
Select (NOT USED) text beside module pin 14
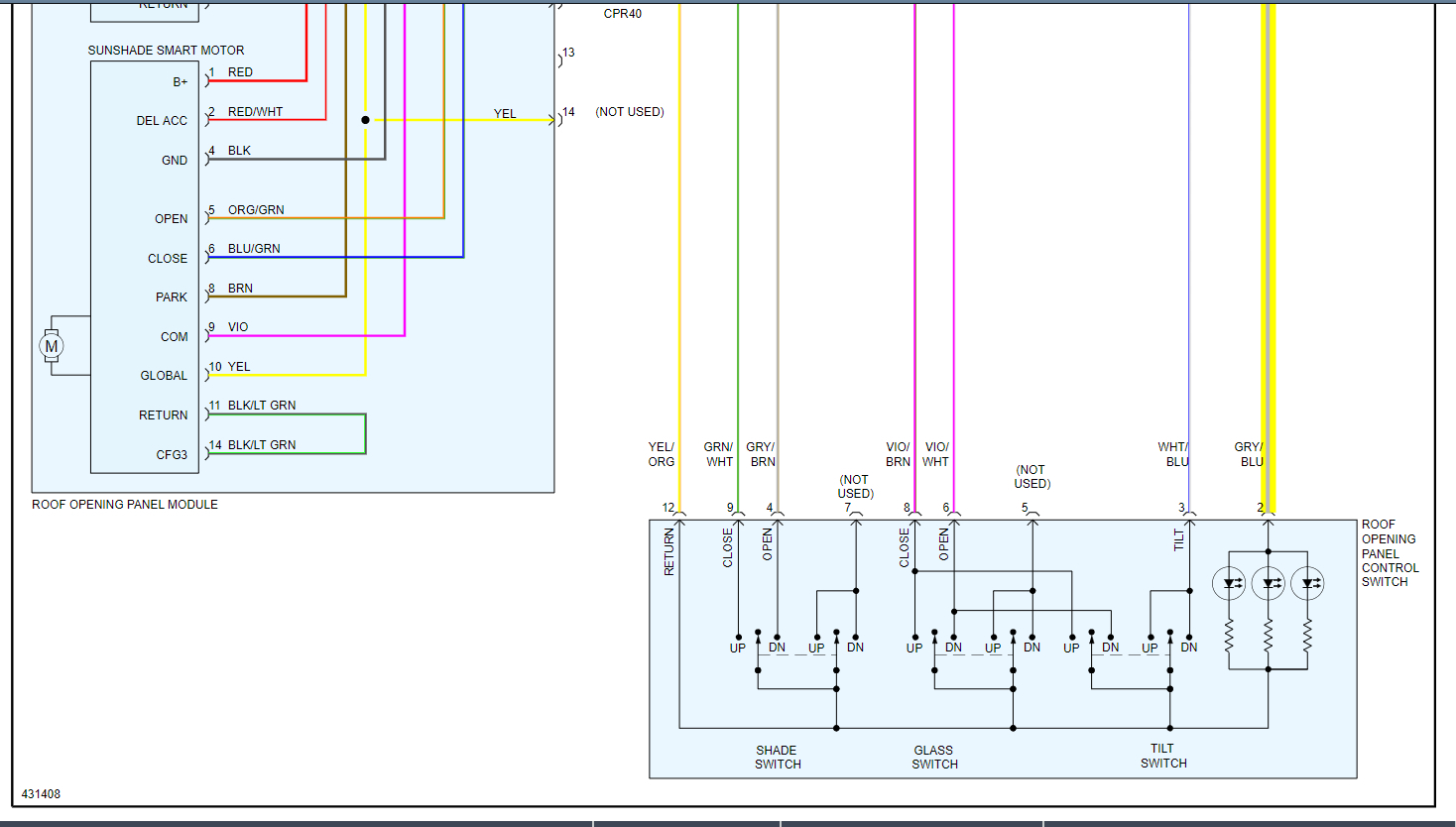pyautogui.click(x=630, y=112)
